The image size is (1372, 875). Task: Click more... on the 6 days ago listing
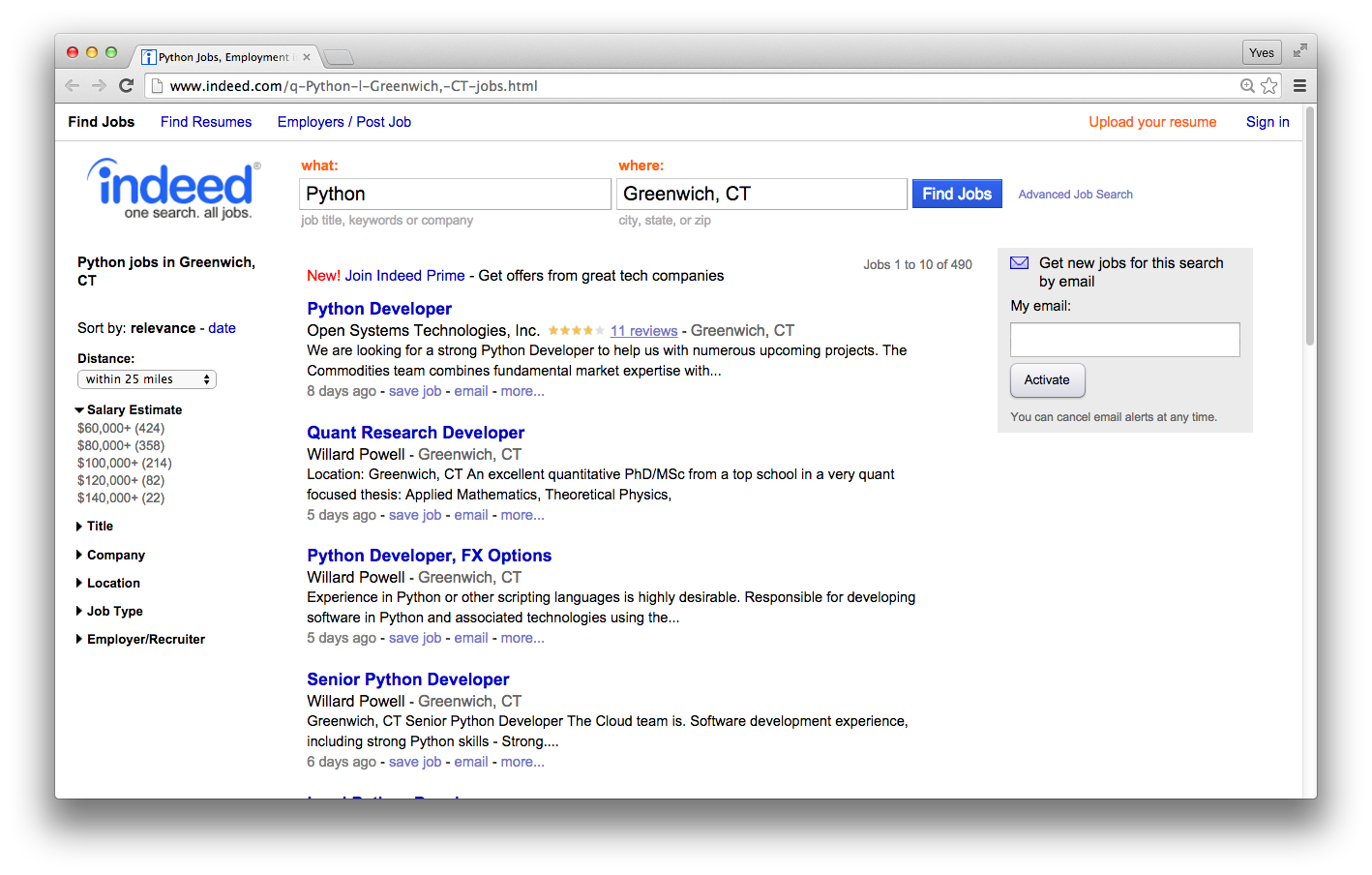click(x=522, y=762)
